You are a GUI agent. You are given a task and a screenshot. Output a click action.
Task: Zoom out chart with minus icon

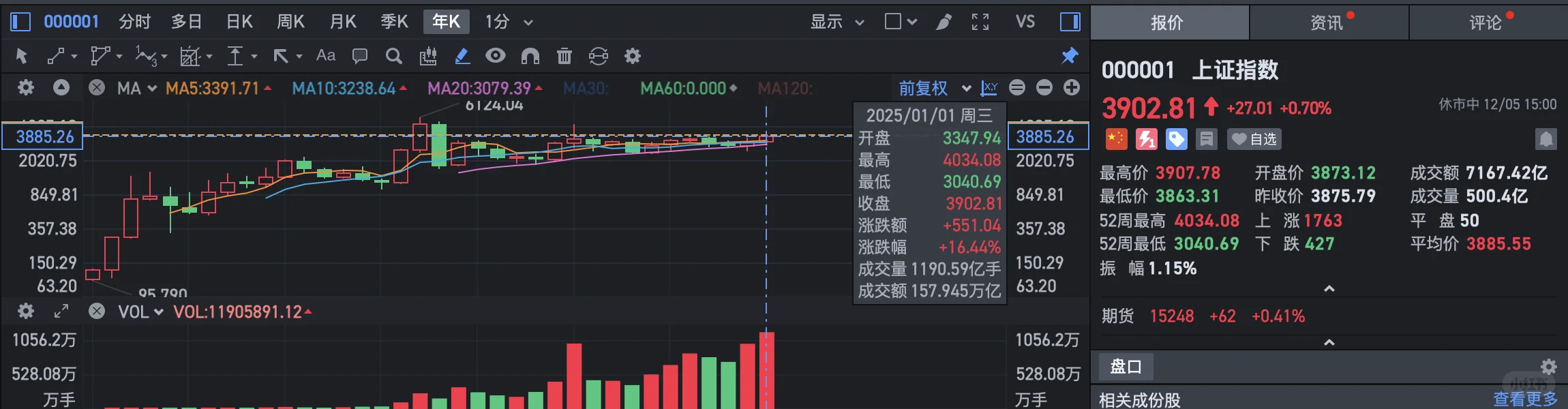[1044, 87]
